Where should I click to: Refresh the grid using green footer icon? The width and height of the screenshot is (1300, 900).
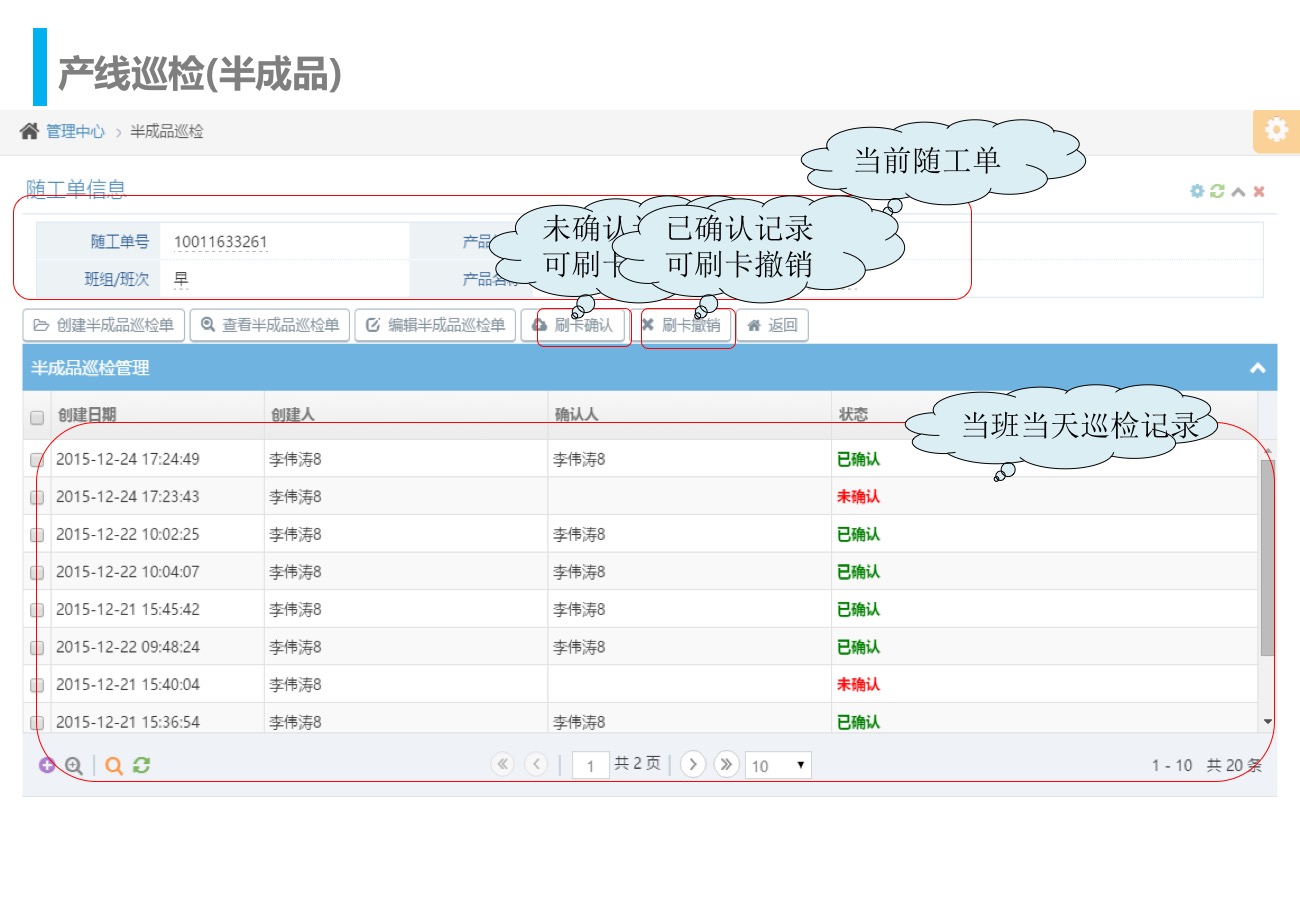pyautogui.click(x=141, y=766)
